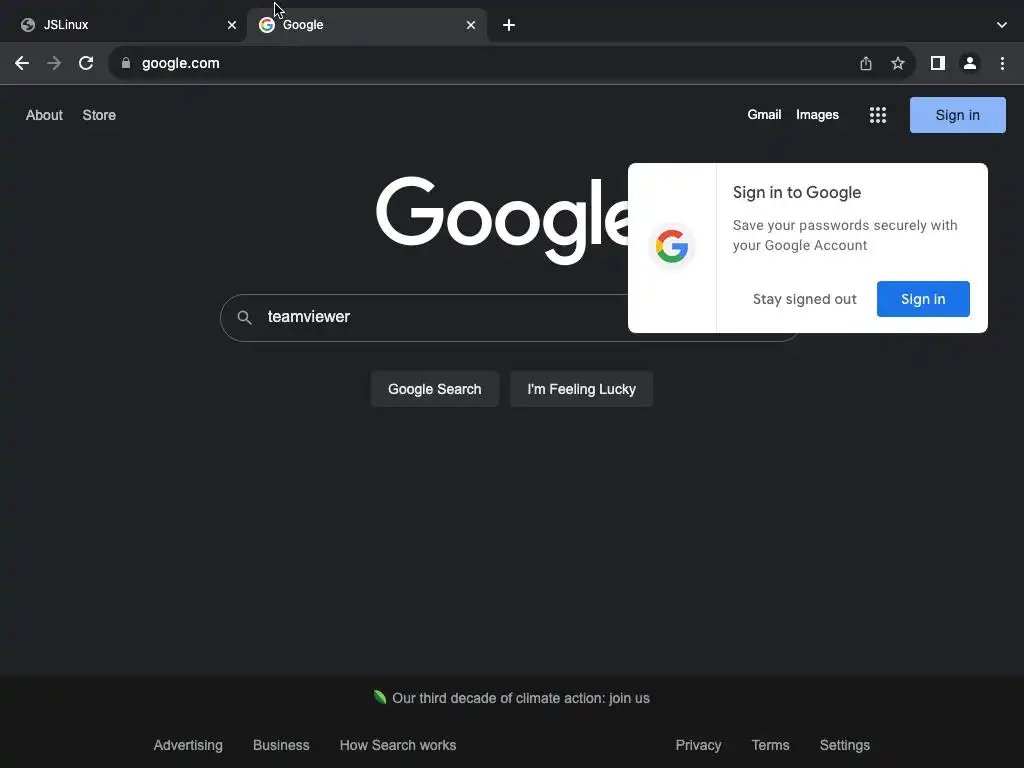Open a new tab with the plus button
Image resolution: width=1024 pixels, height=768 pixels.
pos(509,25)
